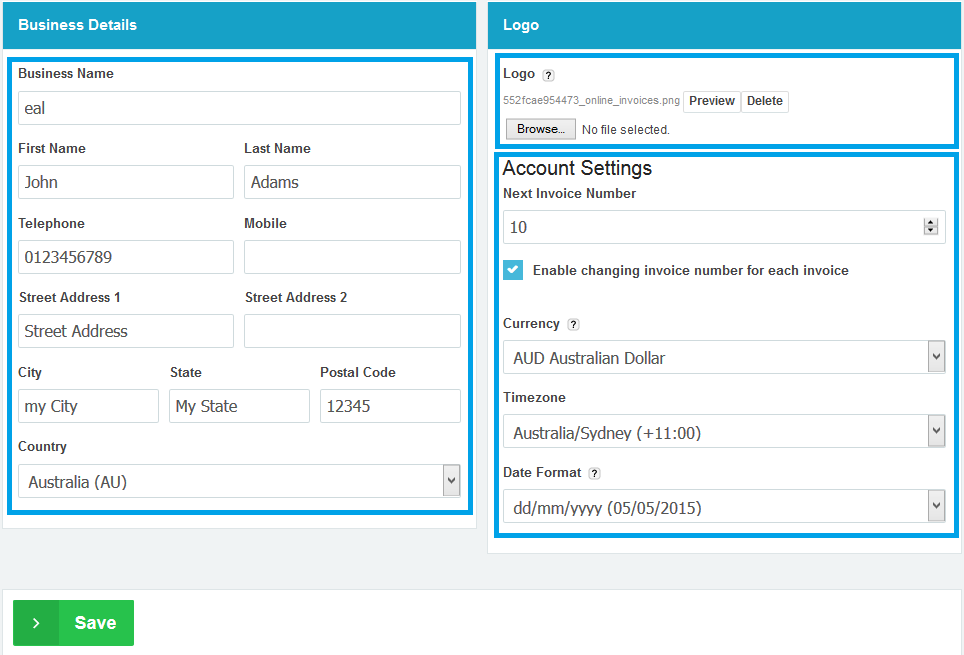Focus the empty Street Address 2 field

pos(352,331)
